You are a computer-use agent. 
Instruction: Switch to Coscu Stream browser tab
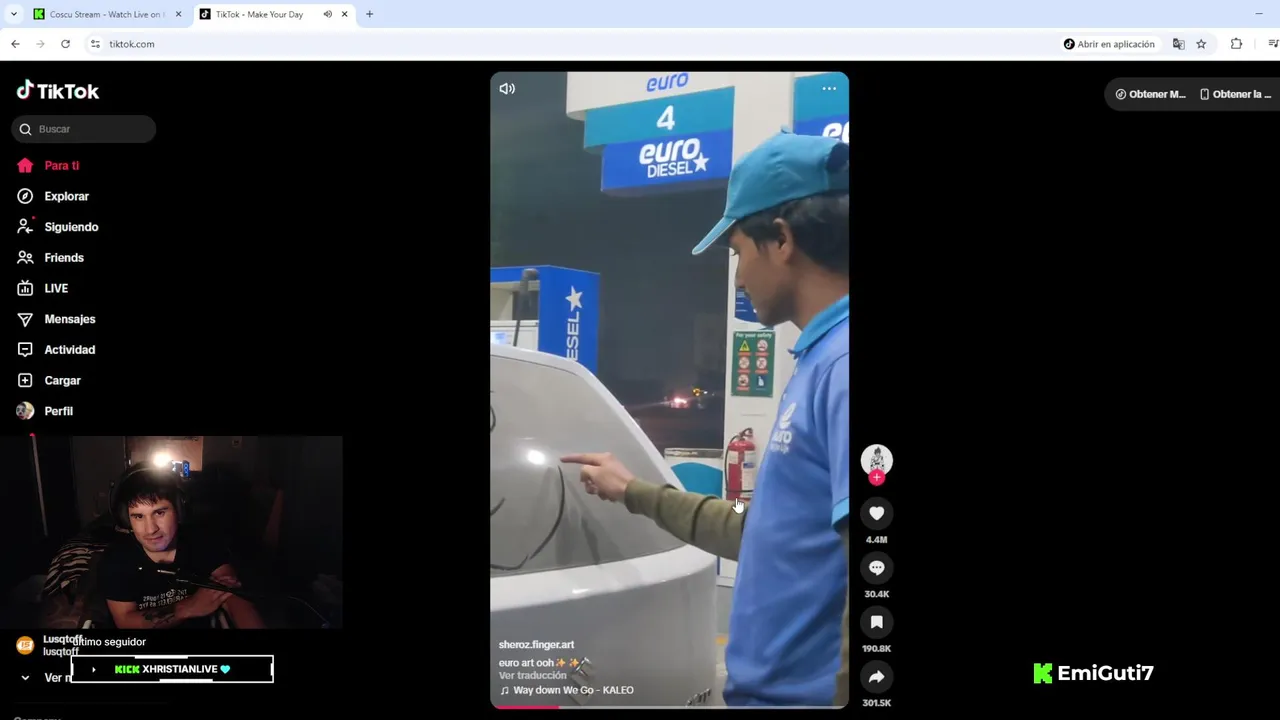click(x=105, y=14)
